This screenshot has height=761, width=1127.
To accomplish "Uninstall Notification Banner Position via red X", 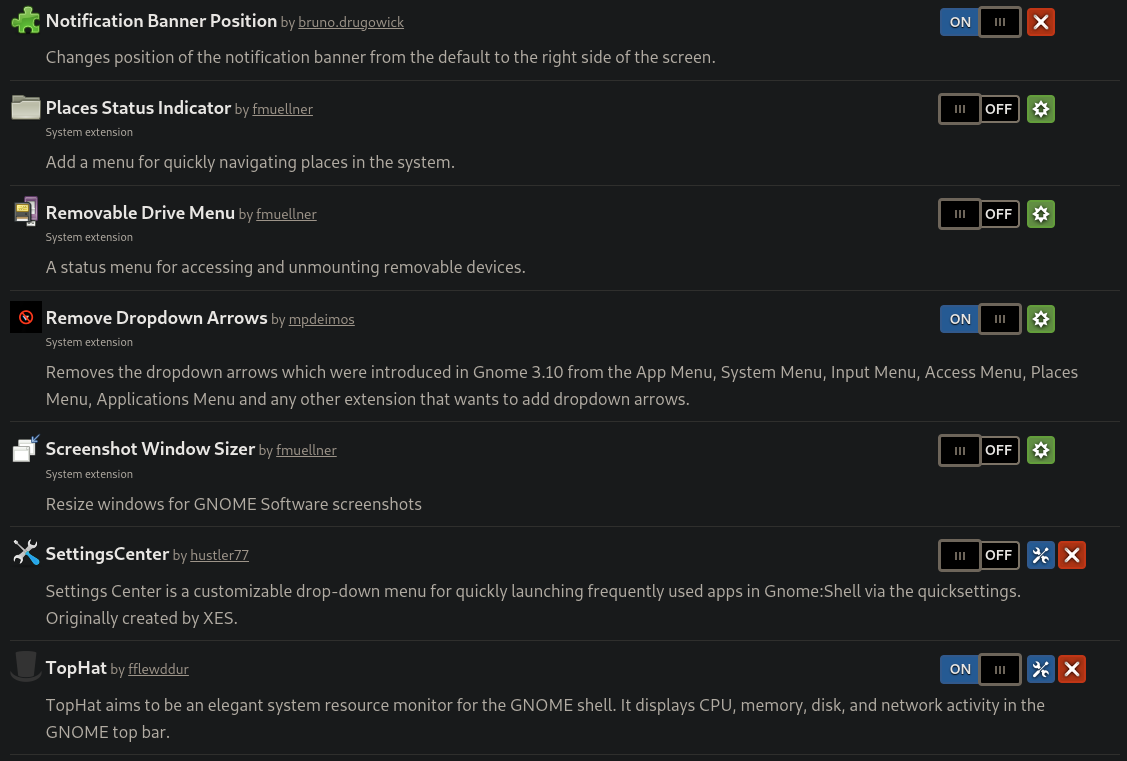I will 1041,22.
